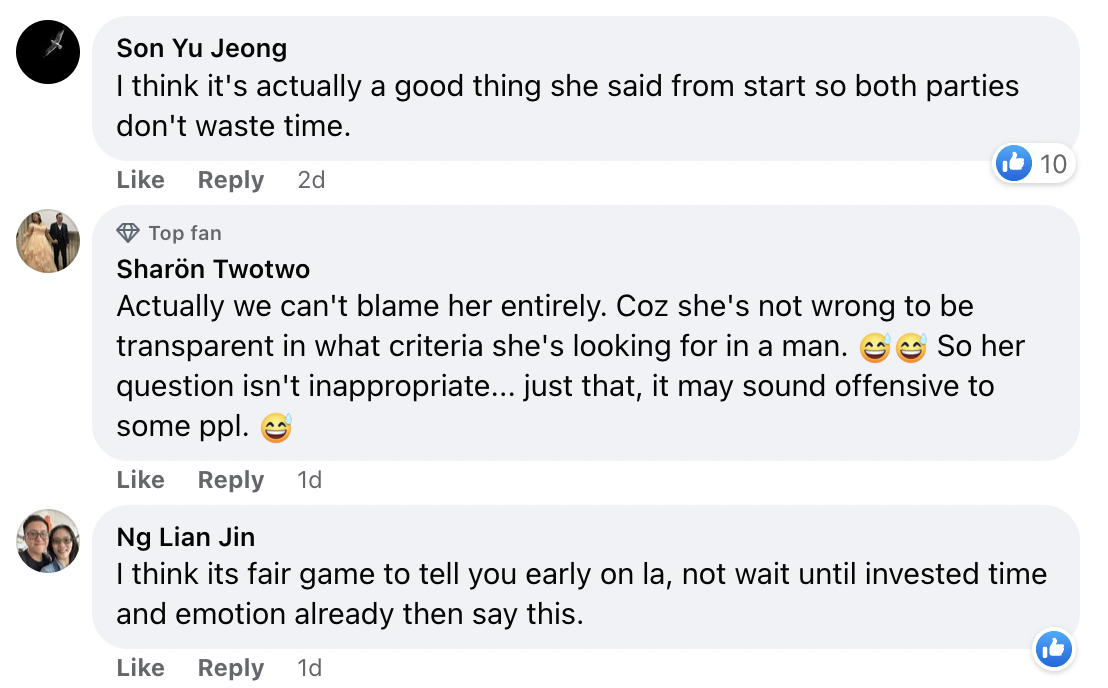Image resolution: width=1108 pixels, height=688 pixels.
Task: Reply to Son Yu Jeong's comment
Action: tap(230, 180)
